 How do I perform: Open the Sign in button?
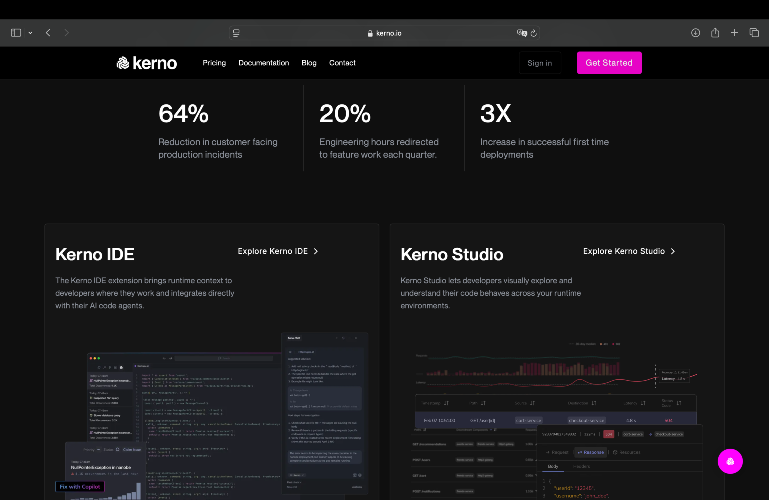pyautogui.click(x=539, y=63)
